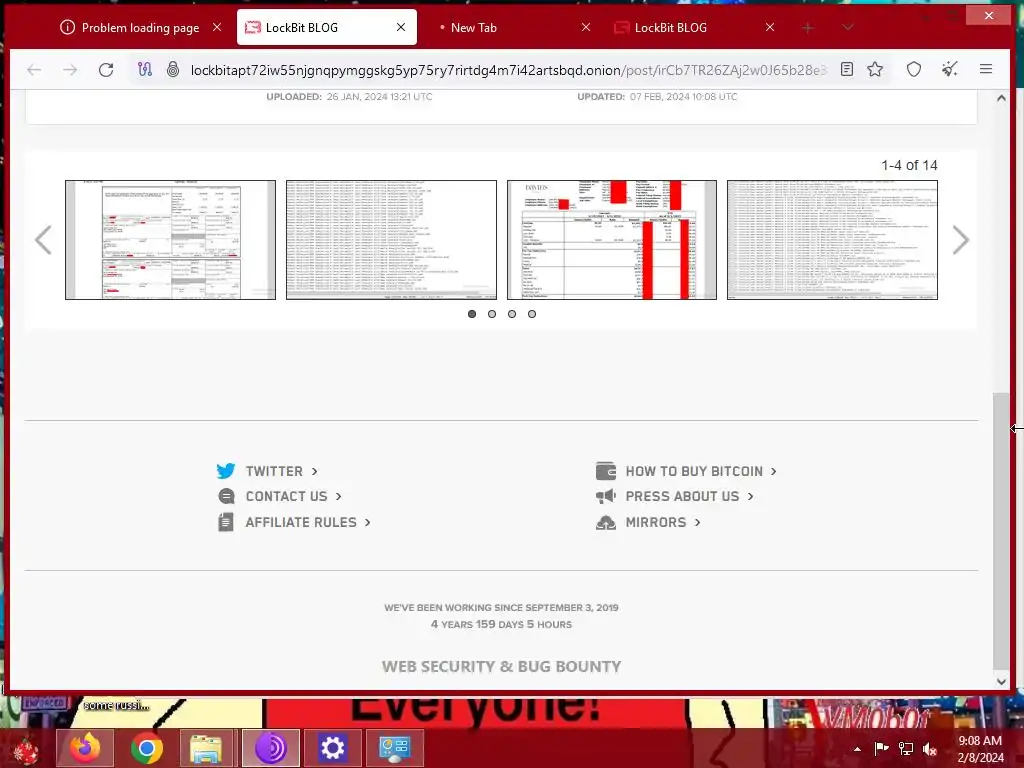Open Google Chrome from the taskbar
Screen dimensions: 1024x768
coord(146,748)
